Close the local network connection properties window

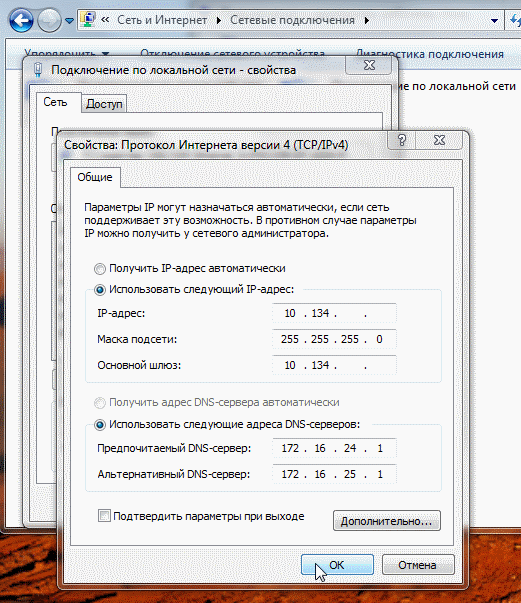click(x=369, y=65)
